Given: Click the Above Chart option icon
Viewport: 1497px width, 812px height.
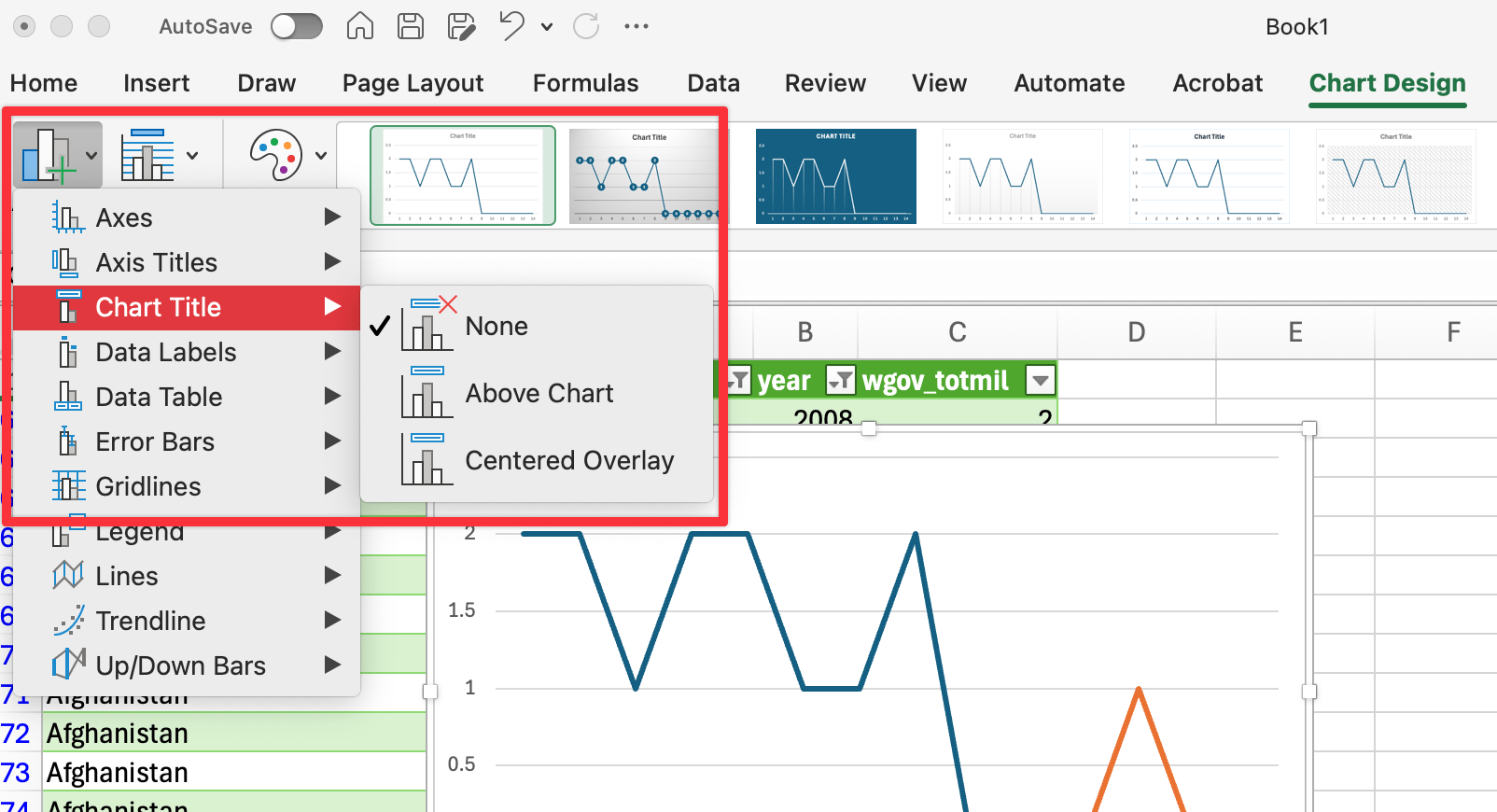Looking at the screenshot, I should (x=427, y=393).
